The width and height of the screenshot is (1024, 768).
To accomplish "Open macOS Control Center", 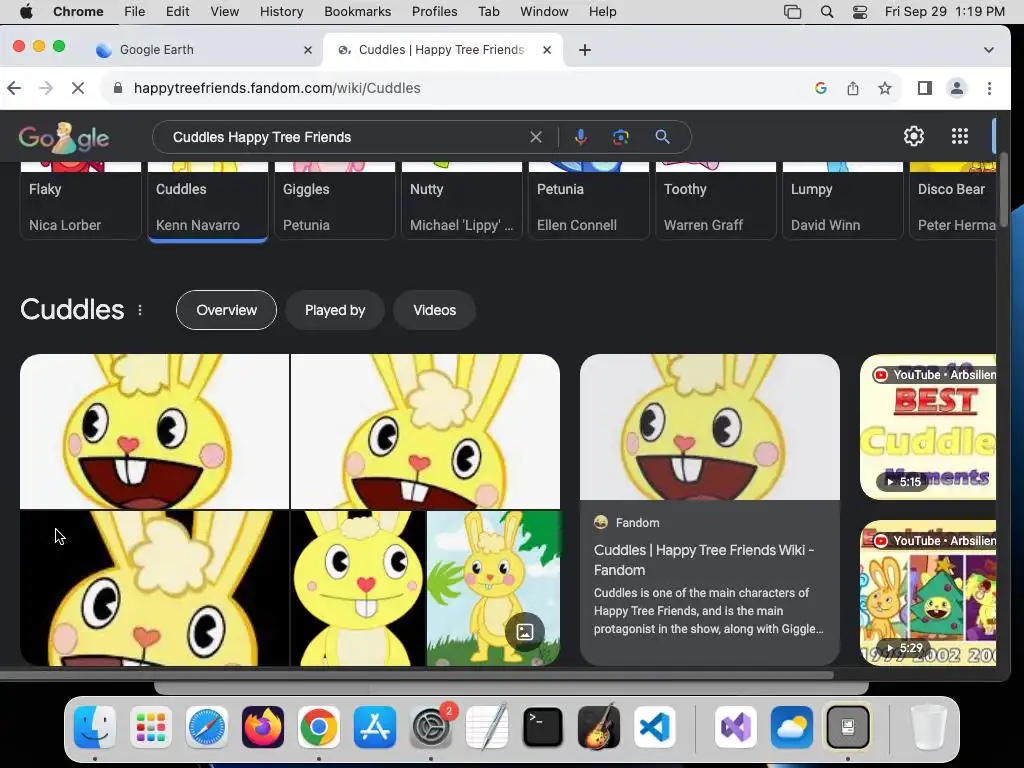I will point(860,12).
